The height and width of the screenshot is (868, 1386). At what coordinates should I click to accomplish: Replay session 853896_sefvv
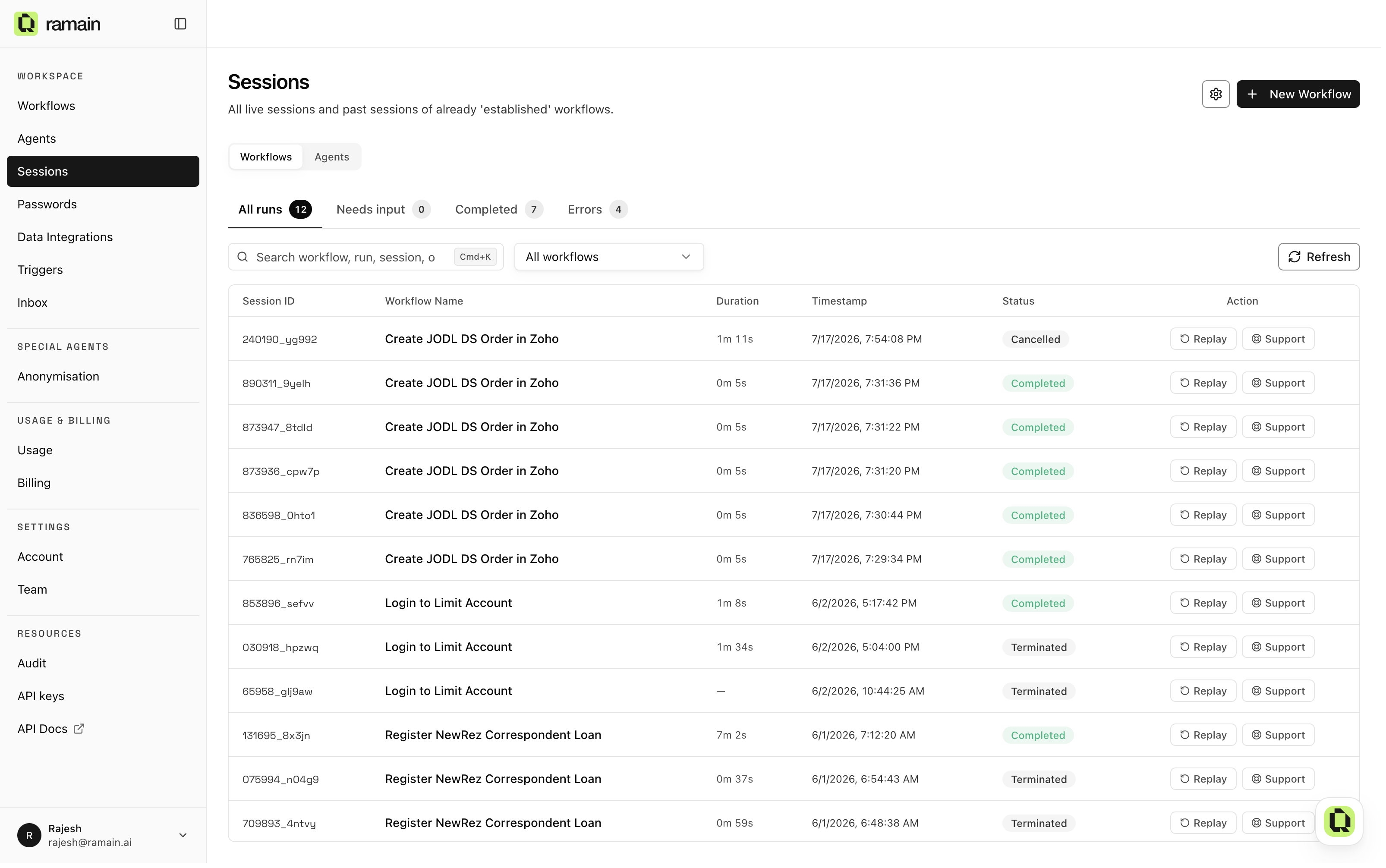[1203, 603]
